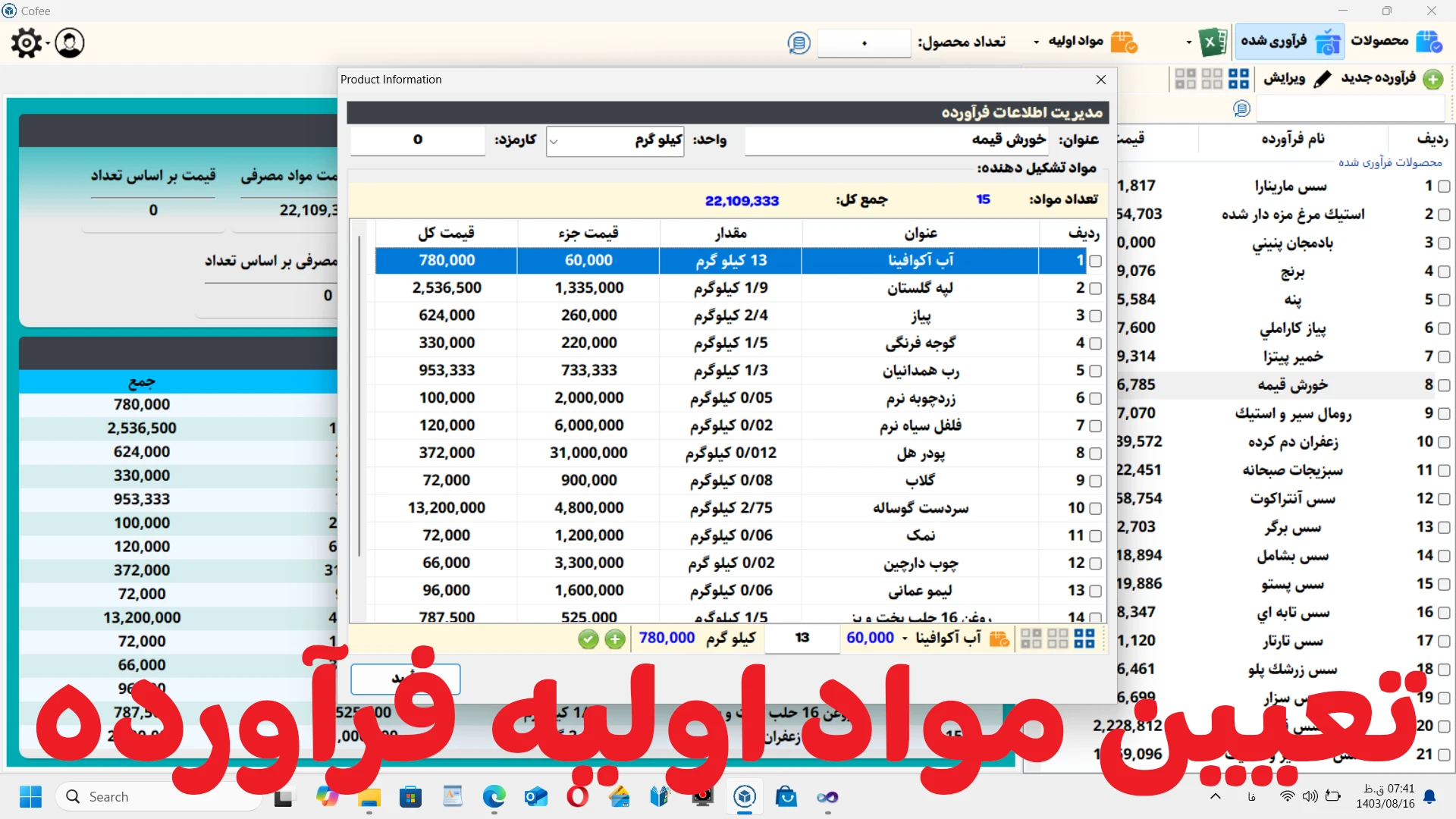Open the آب آکوافینا ingredient dropdown in bottom bar
The width and height of the screenshot is (1456, 819).
point(905,639)
